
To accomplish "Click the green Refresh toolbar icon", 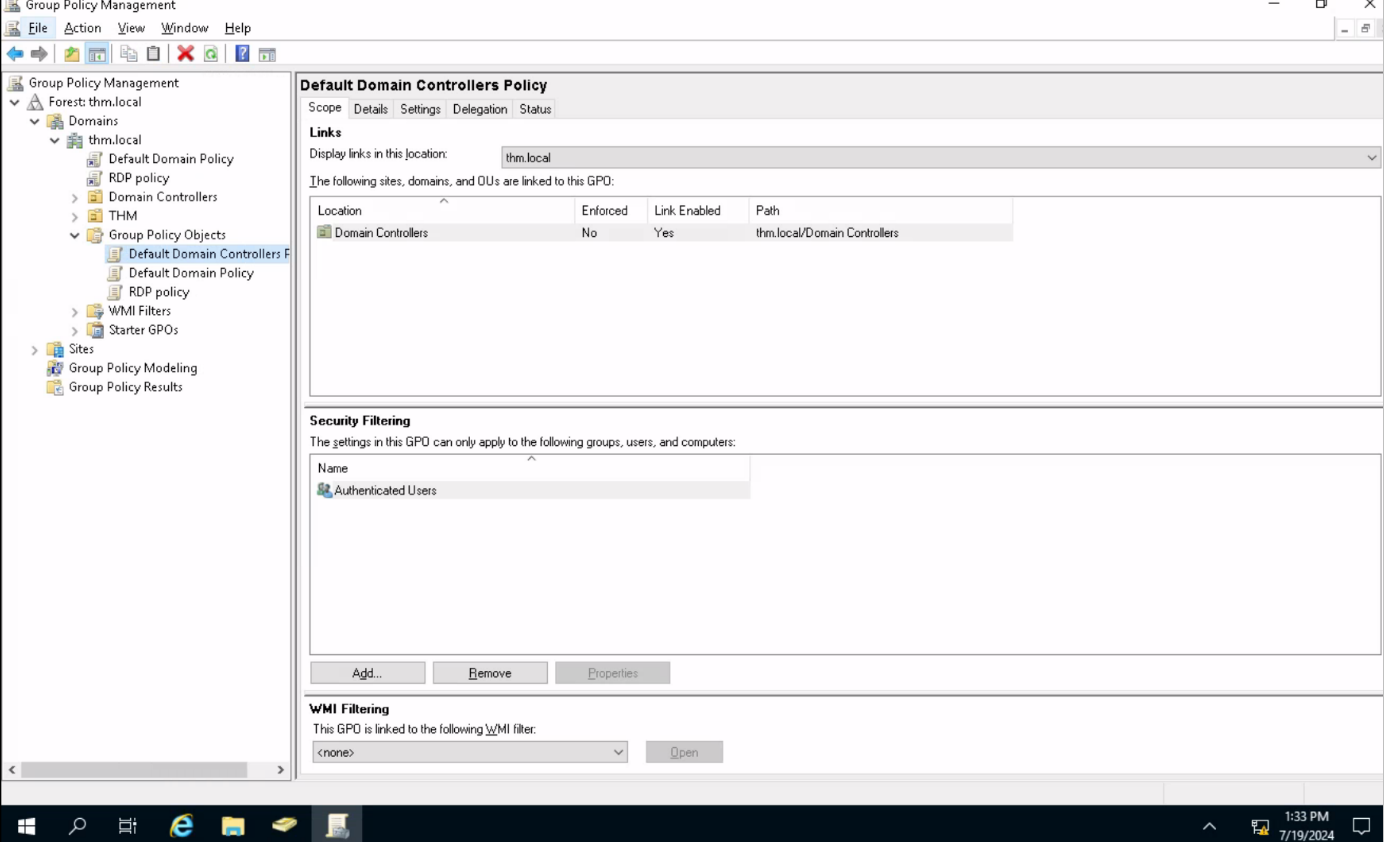I will tap(210, 54).
